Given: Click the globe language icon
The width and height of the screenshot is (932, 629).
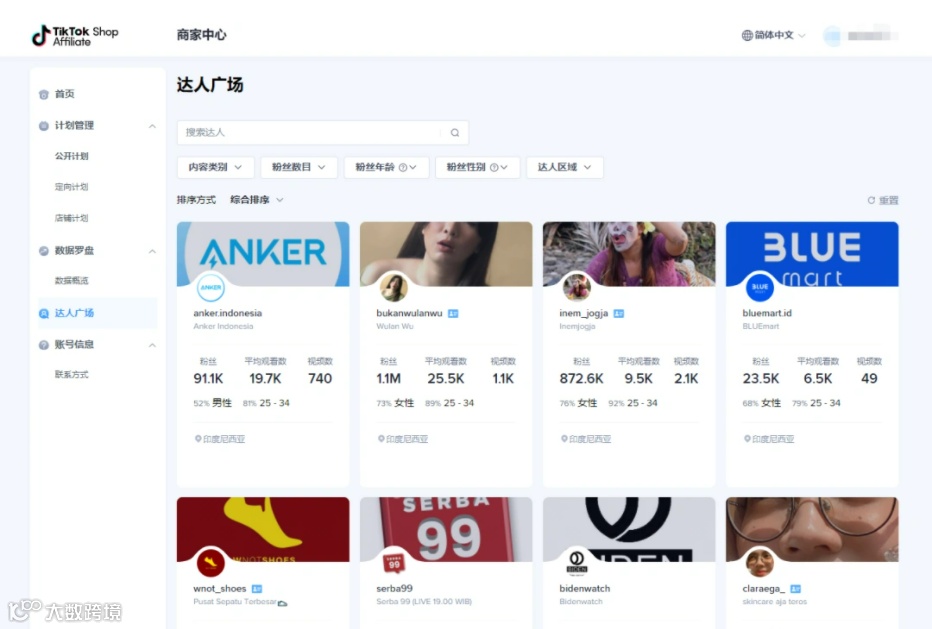Looking at the screenshot, I should pyautogui.click(x=747, y=35).
